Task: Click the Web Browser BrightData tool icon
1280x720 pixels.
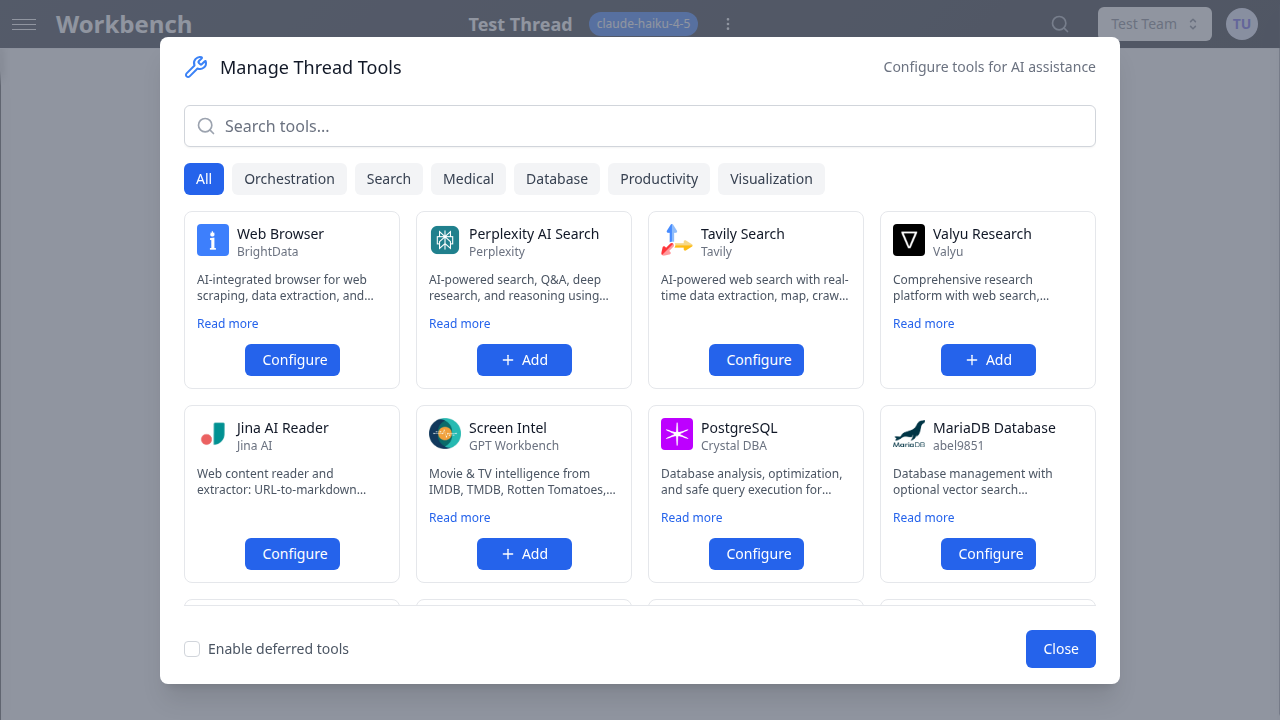Action: click(212, 240)
